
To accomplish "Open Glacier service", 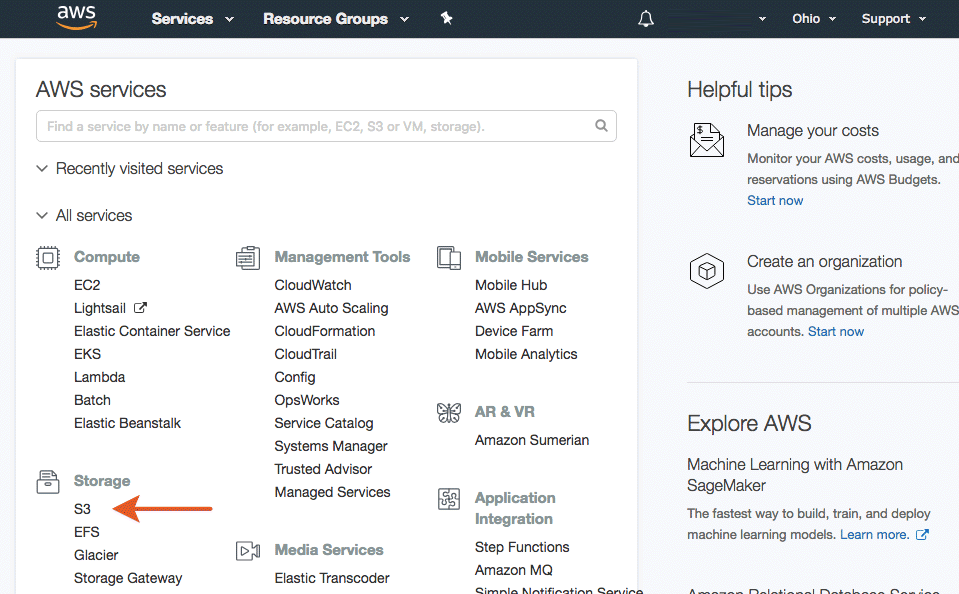I will coord(96,555).
